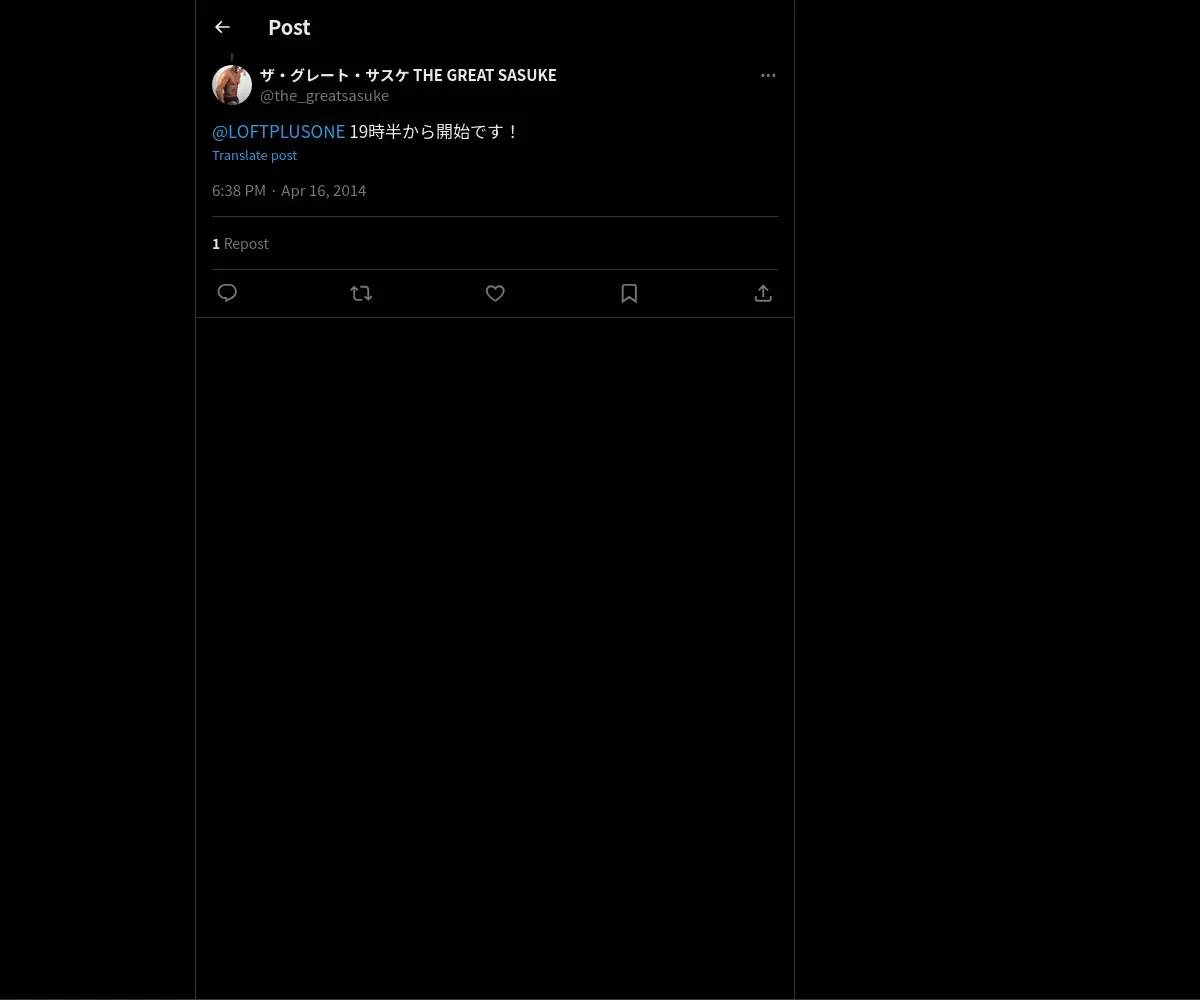Open the 6:38 PM timestamp
The height and width of the screenshot is (1000, 1200).
[239, 190]
